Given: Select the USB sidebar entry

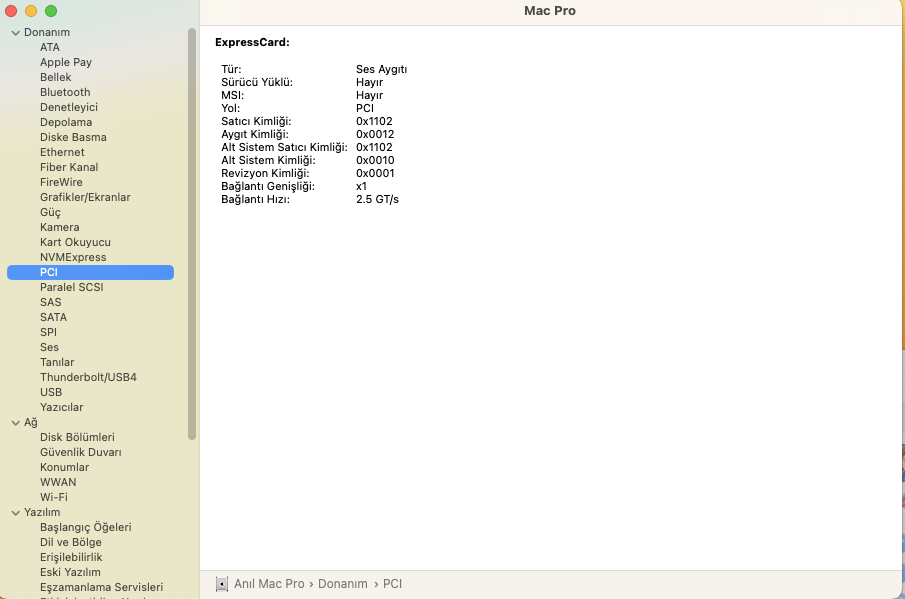Looking at the screenshot, I should 51,392.
